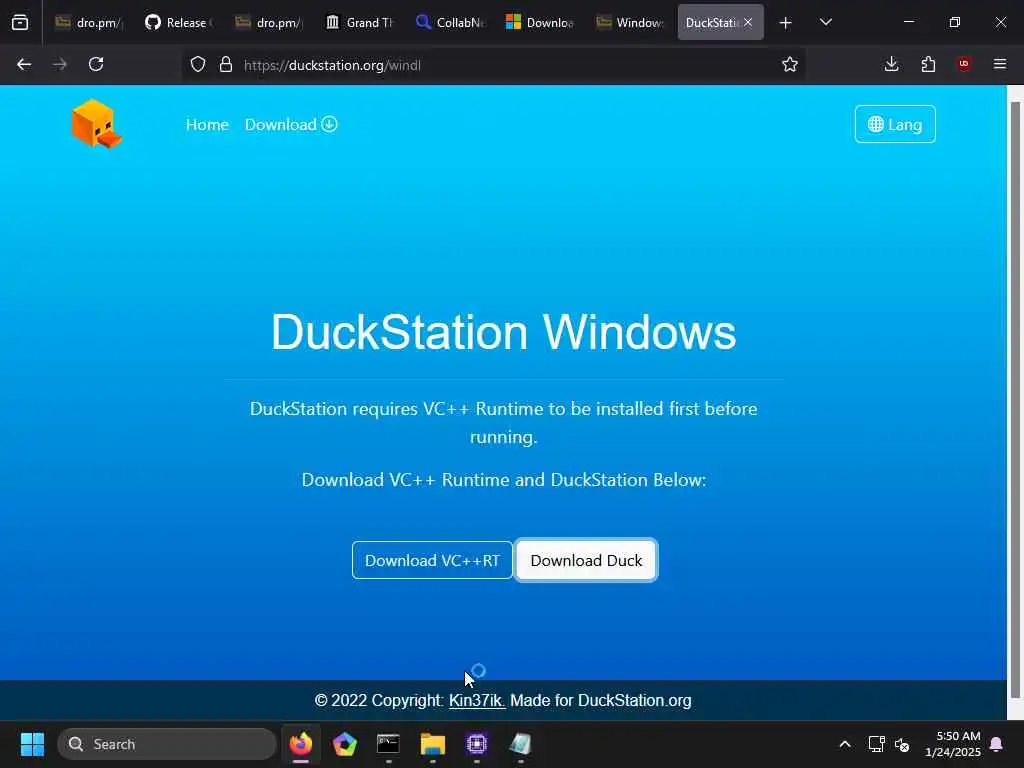Go back to the previous page
Image resolution: width=1024 pixels, height=768 pixels.
24,64
